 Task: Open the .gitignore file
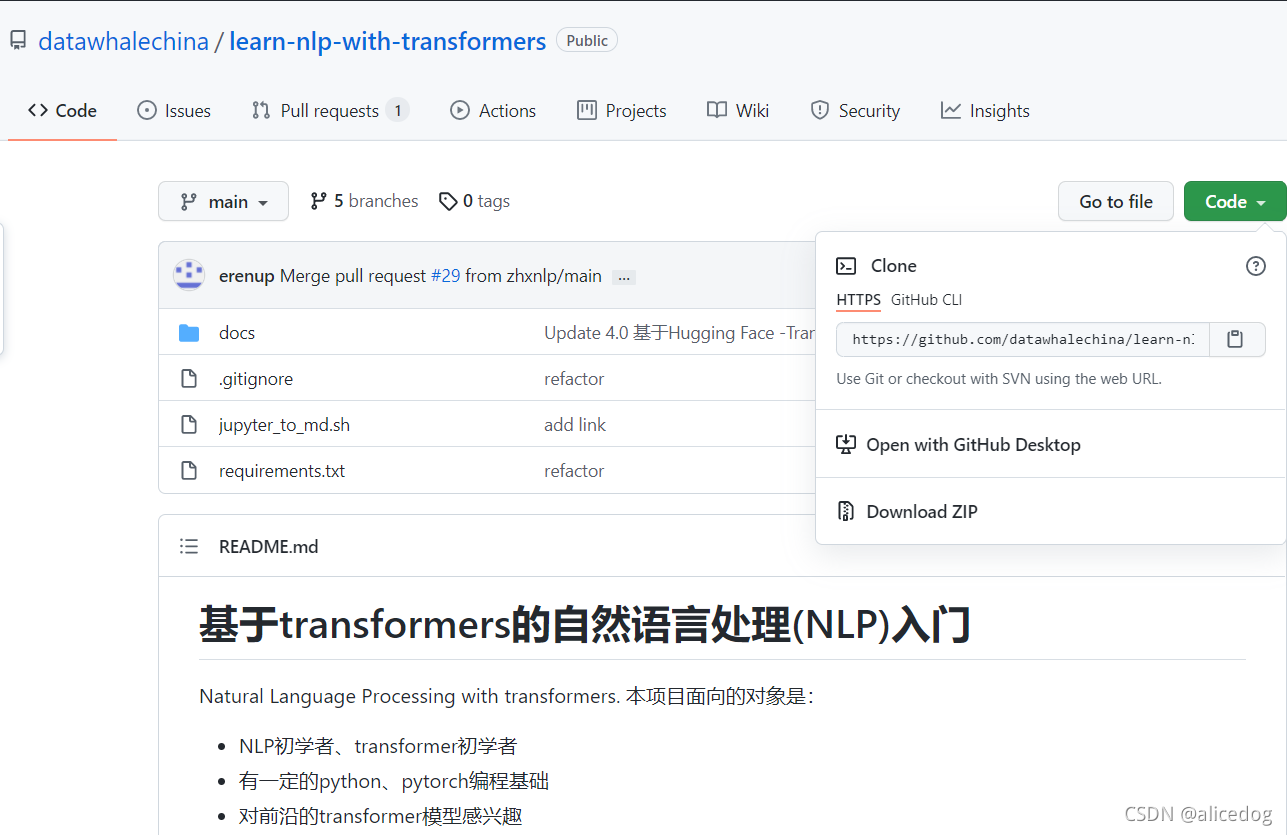pyautogui.click(x=256, y=379)
